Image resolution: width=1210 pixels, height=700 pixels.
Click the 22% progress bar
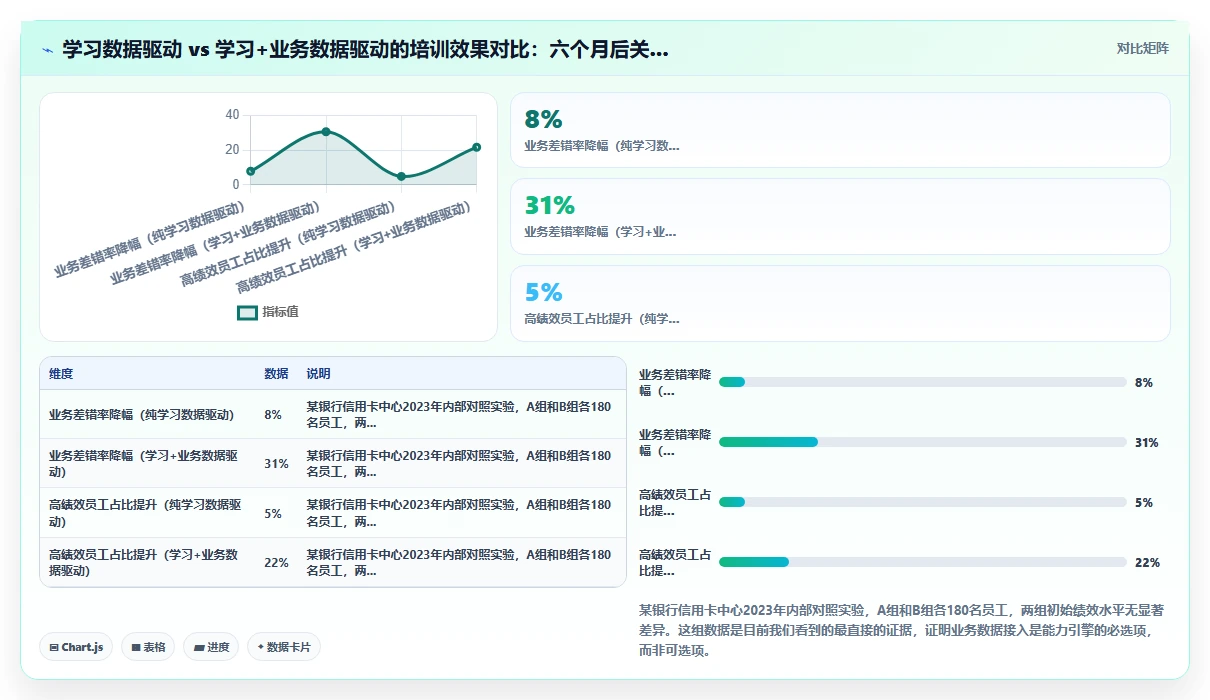[923, 562]
